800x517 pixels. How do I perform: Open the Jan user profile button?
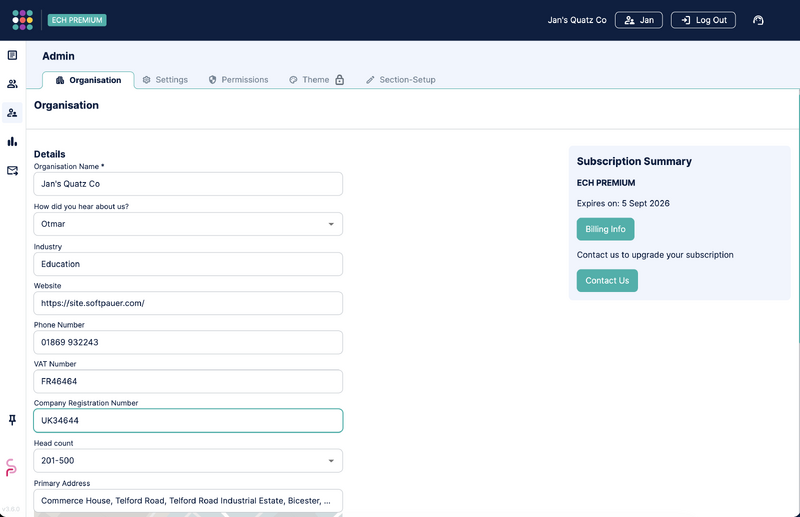tap(639, 20)
